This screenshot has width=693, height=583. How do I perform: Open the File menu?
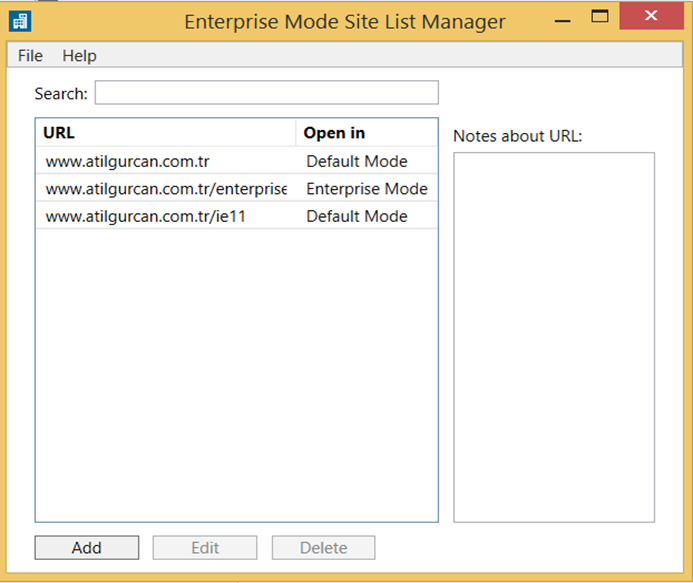pyautogui.click(x=30, y=56)
